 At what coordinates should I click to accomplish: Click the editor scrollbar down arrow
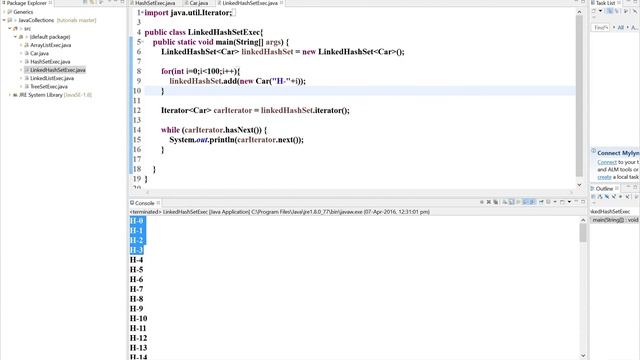point(579,184)
